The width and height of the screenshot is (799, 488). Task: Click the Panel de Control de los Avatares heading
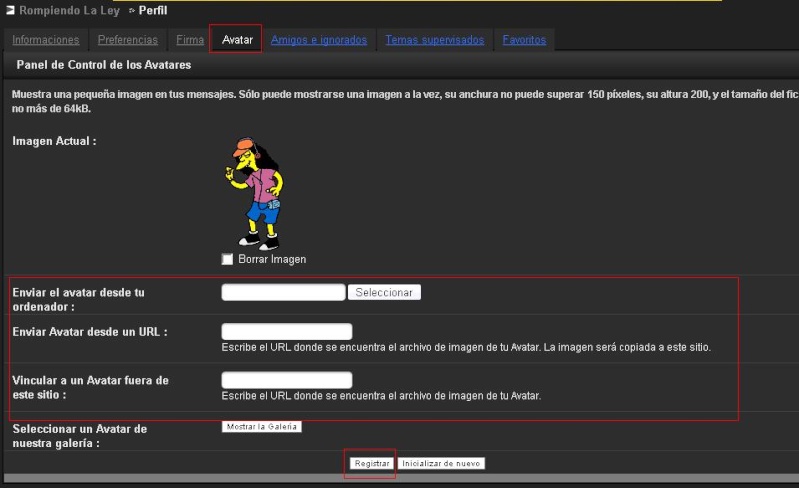point(104,65)
